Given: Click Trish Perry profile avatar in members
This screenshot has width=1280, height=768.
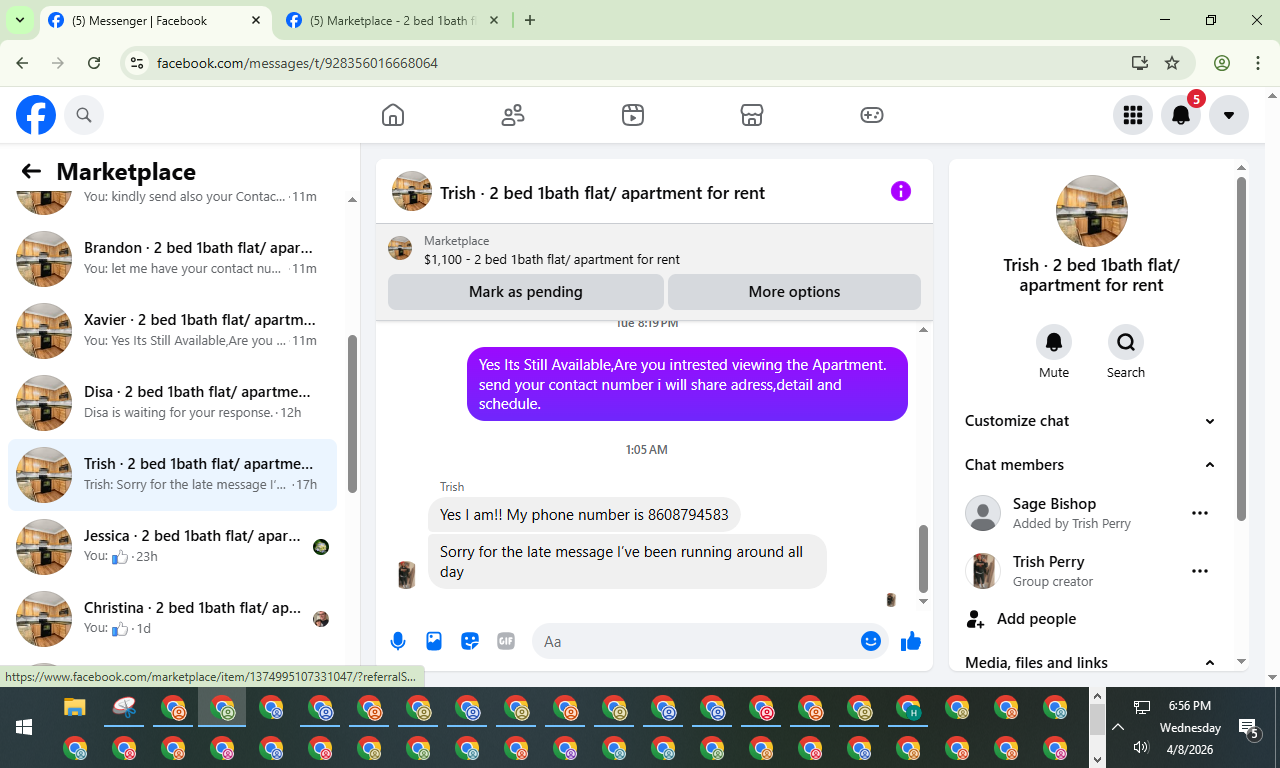Looking at the screenshot, I should pyautogui.click(x=983, y=571).
